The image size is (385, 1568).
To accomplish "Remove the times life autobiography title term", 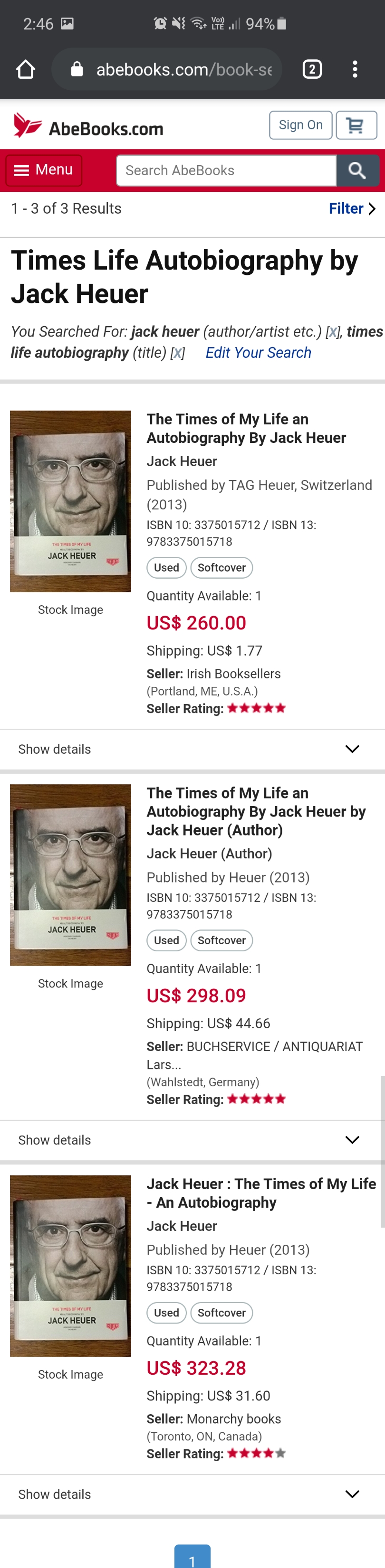I will click(x=177, y=353).
